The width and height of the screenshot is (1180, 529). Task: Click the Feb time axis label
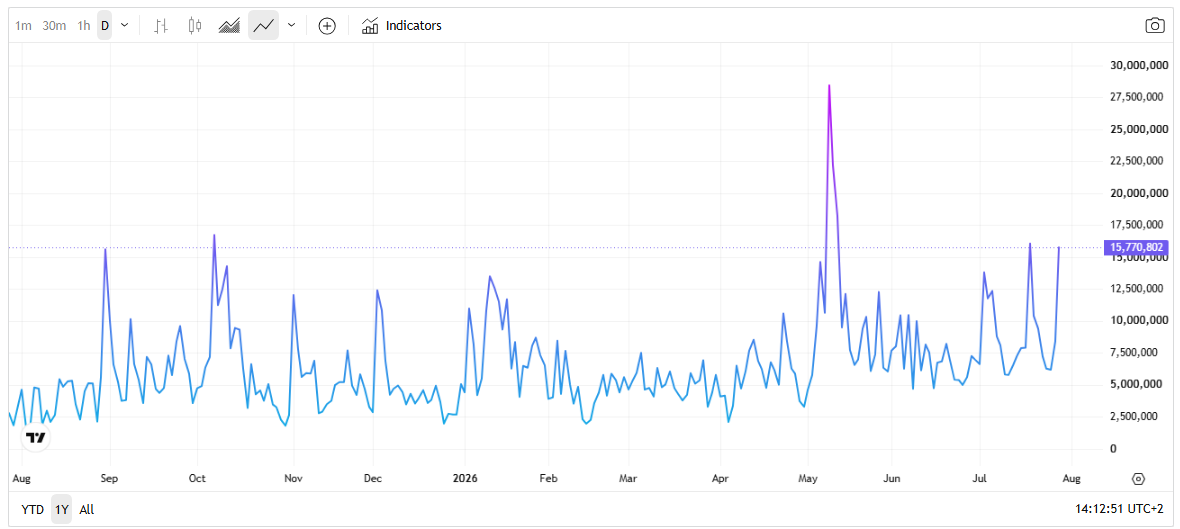549,479
